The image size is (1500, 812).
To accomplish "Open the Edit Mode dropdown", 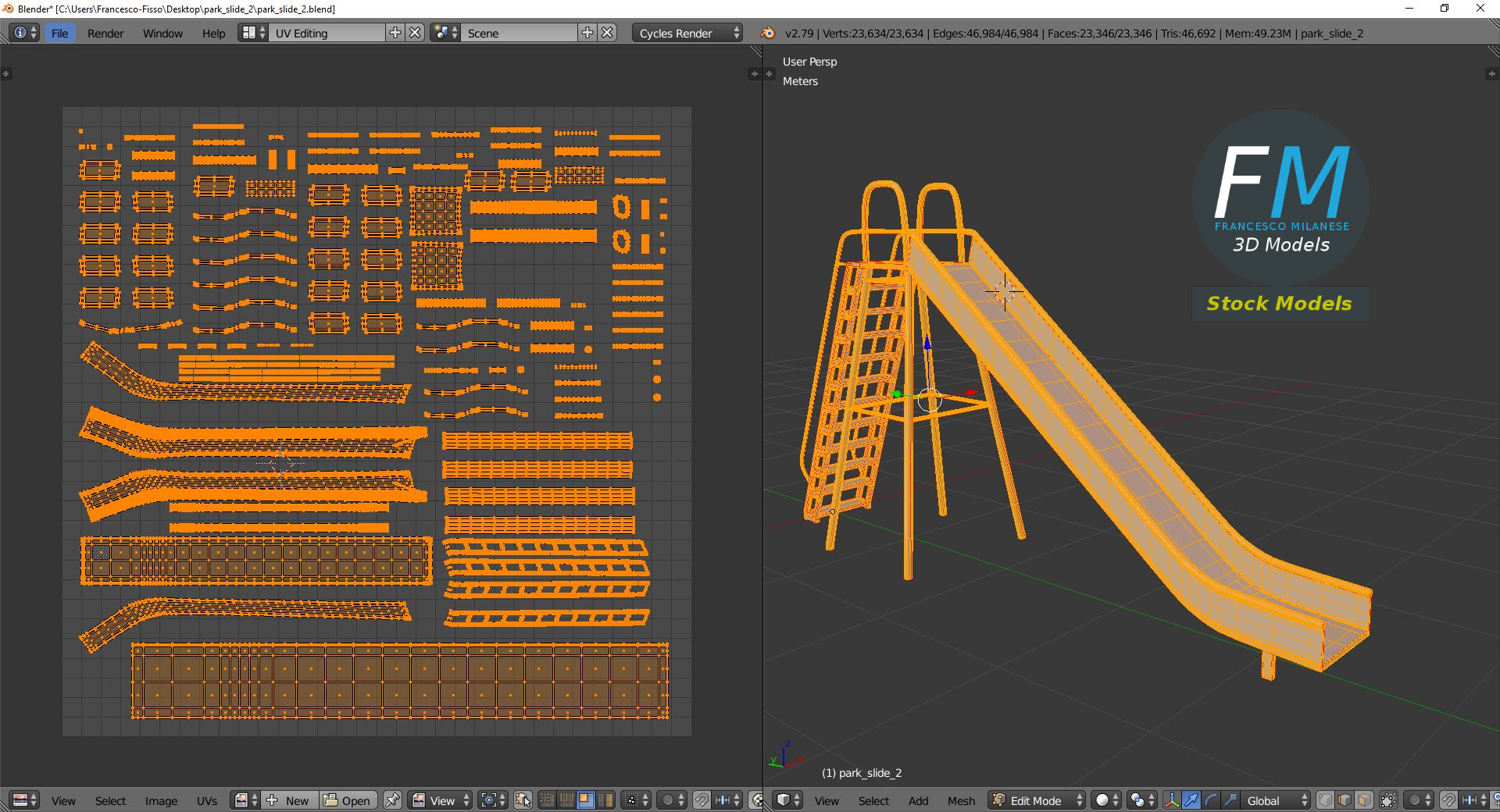I will click(x=1037, y=800).
